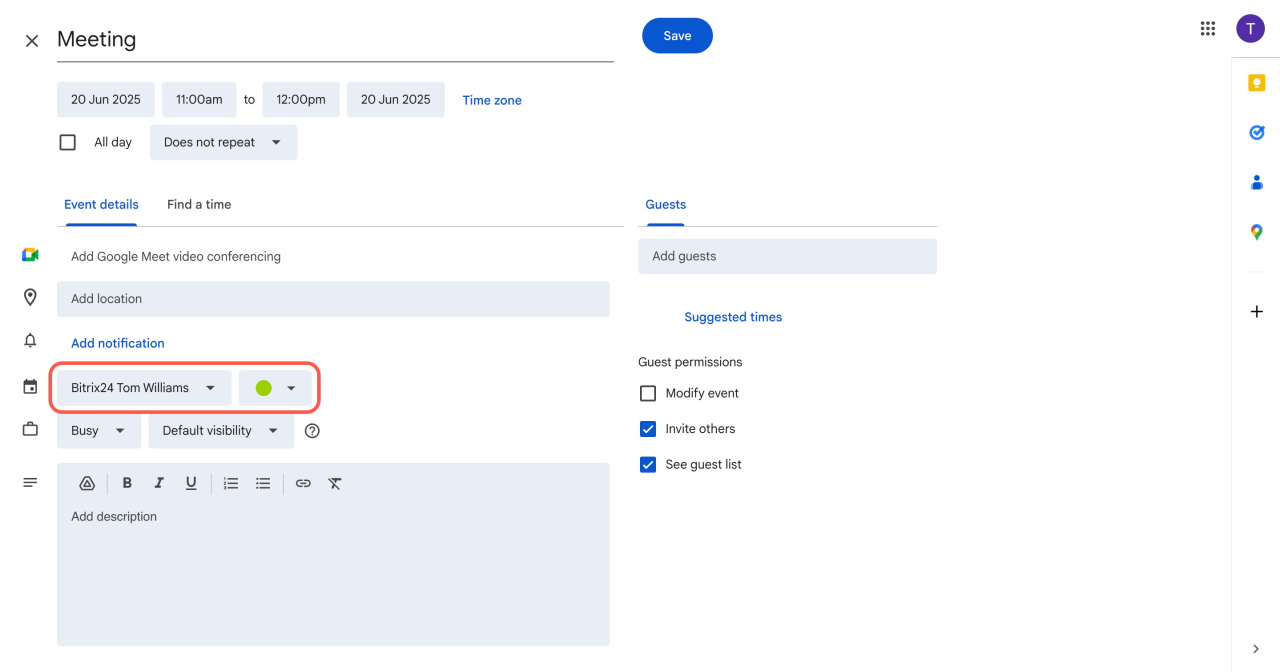Open Google Tasks from the side panel
Screen dimensions: 1280x672
1257,132
